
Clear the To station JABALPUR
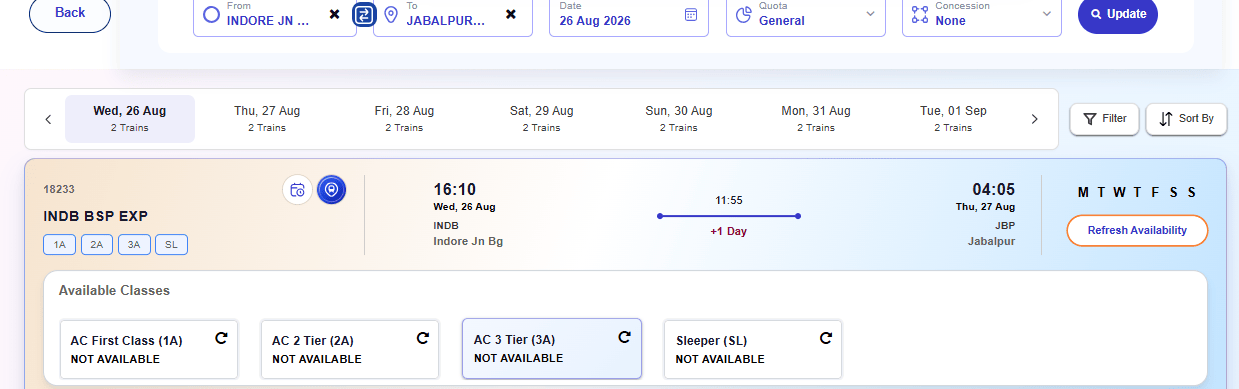click(x=511, y=14)
